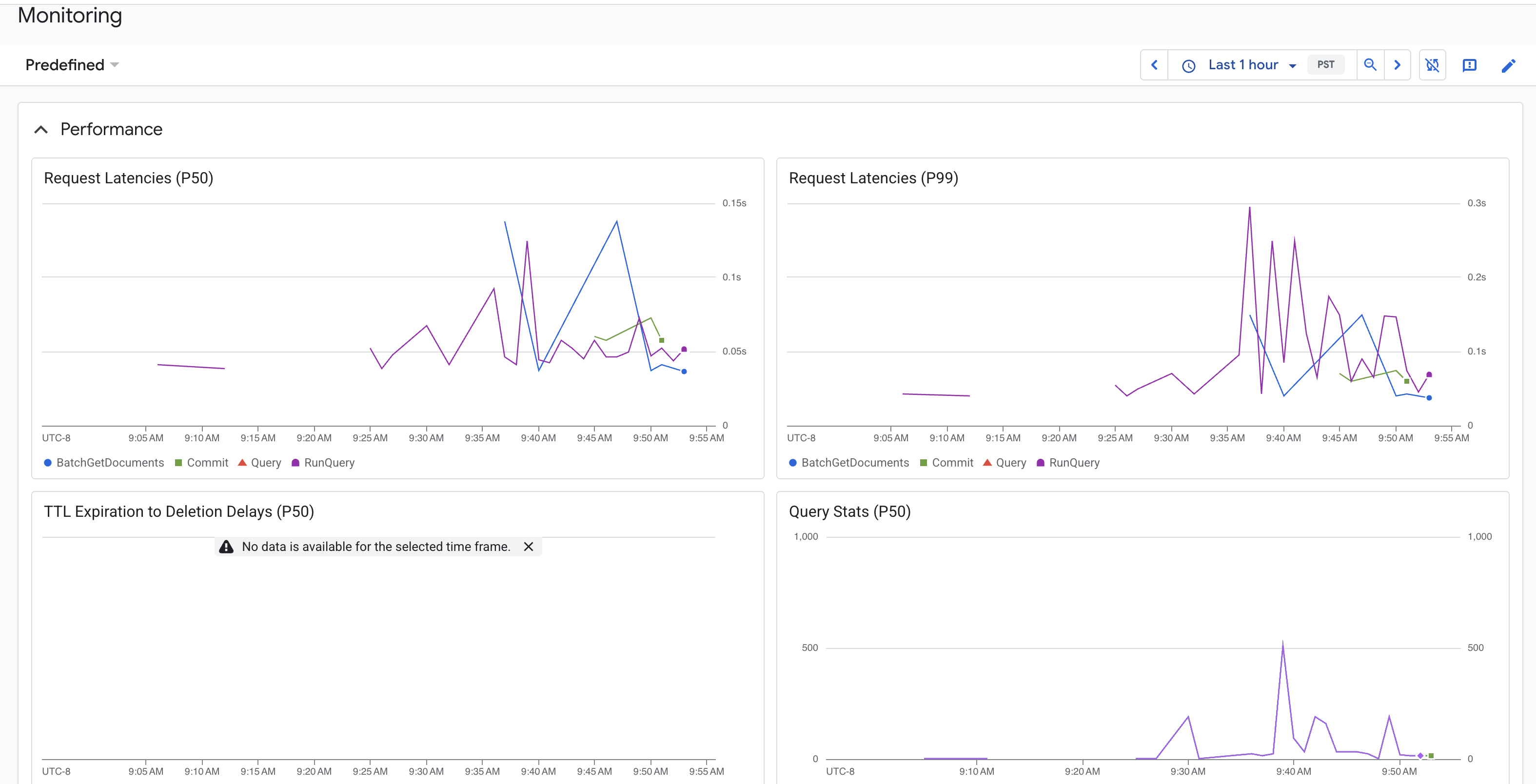The width and height of the screenshot is (1536, 784).
Task: Open the Last 1 hour time dropdown
Action: (1252, 65)
